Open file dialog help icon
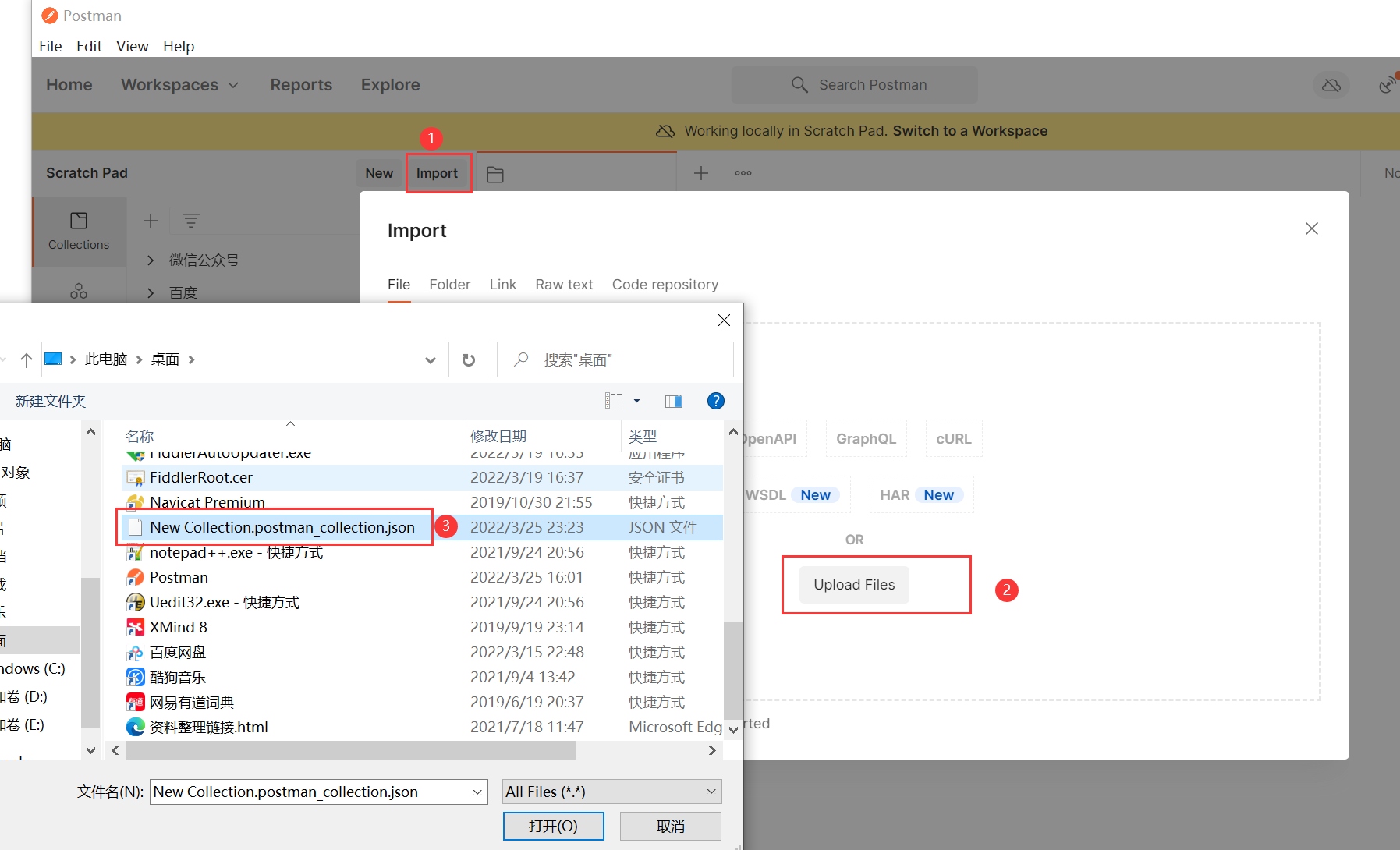Viewport: 1400px width, 850px height. click(715, 401)
